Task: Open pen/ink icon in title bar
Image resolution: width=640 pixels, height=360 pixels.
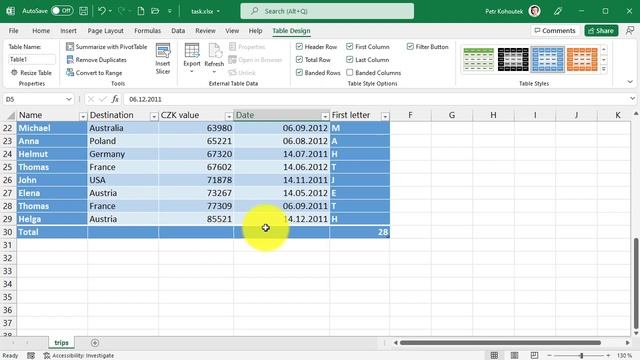Action: click(558, 11)
